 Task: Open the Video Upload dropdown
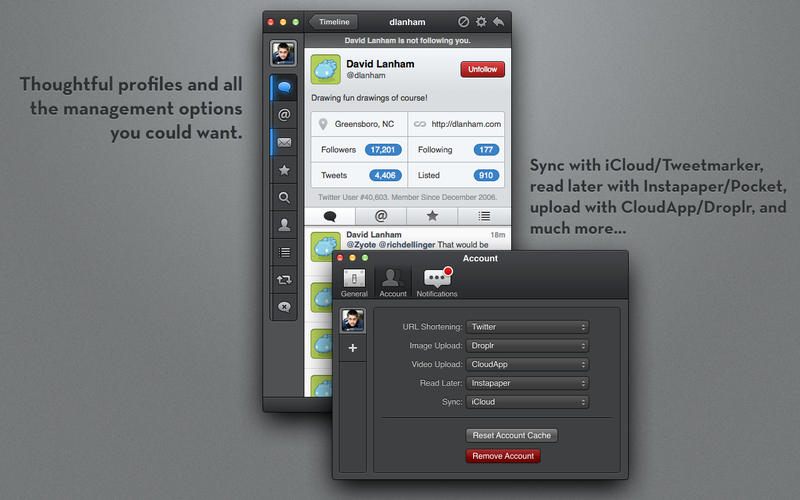(x=528, y=364)
